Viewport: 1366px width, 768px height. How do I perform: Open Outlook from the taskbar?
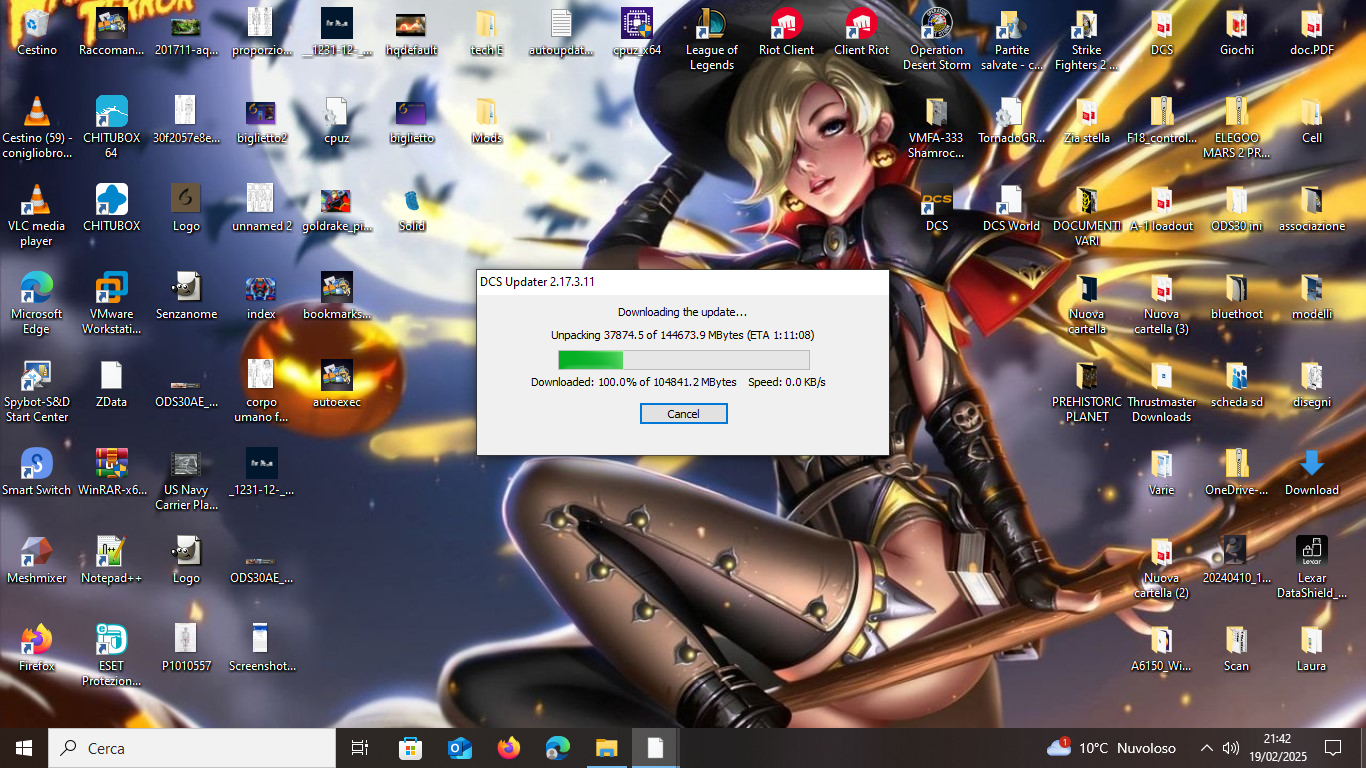pyautogui.click(x=459, y=748)
